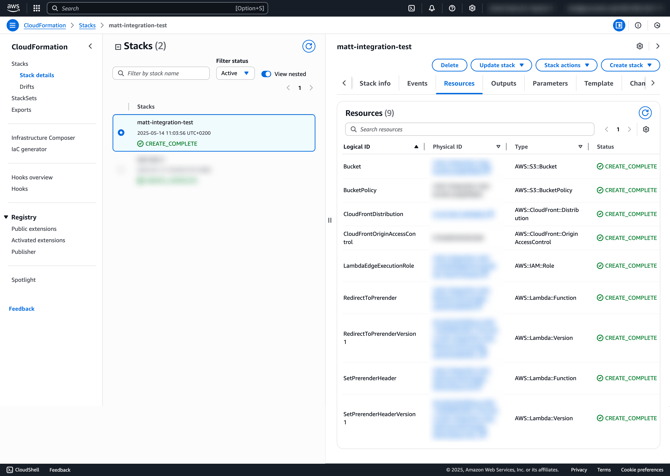Open Public extensions in Registry
The width and height of the screenshot is (670, 476).
click(x=34, y=229)
